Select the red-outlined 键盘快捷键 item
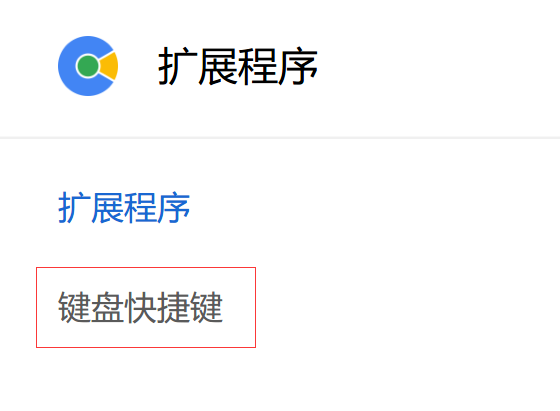 coord(146,307)
